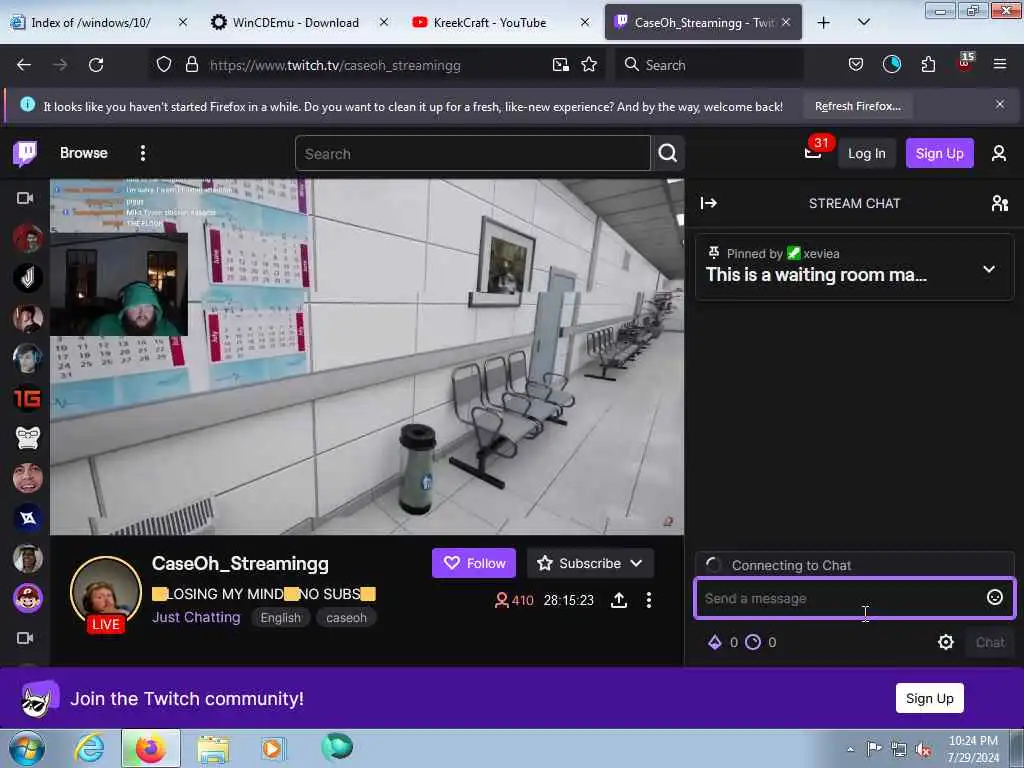
Task: Click the Twitch search input
Action: (x=473, y=153)
